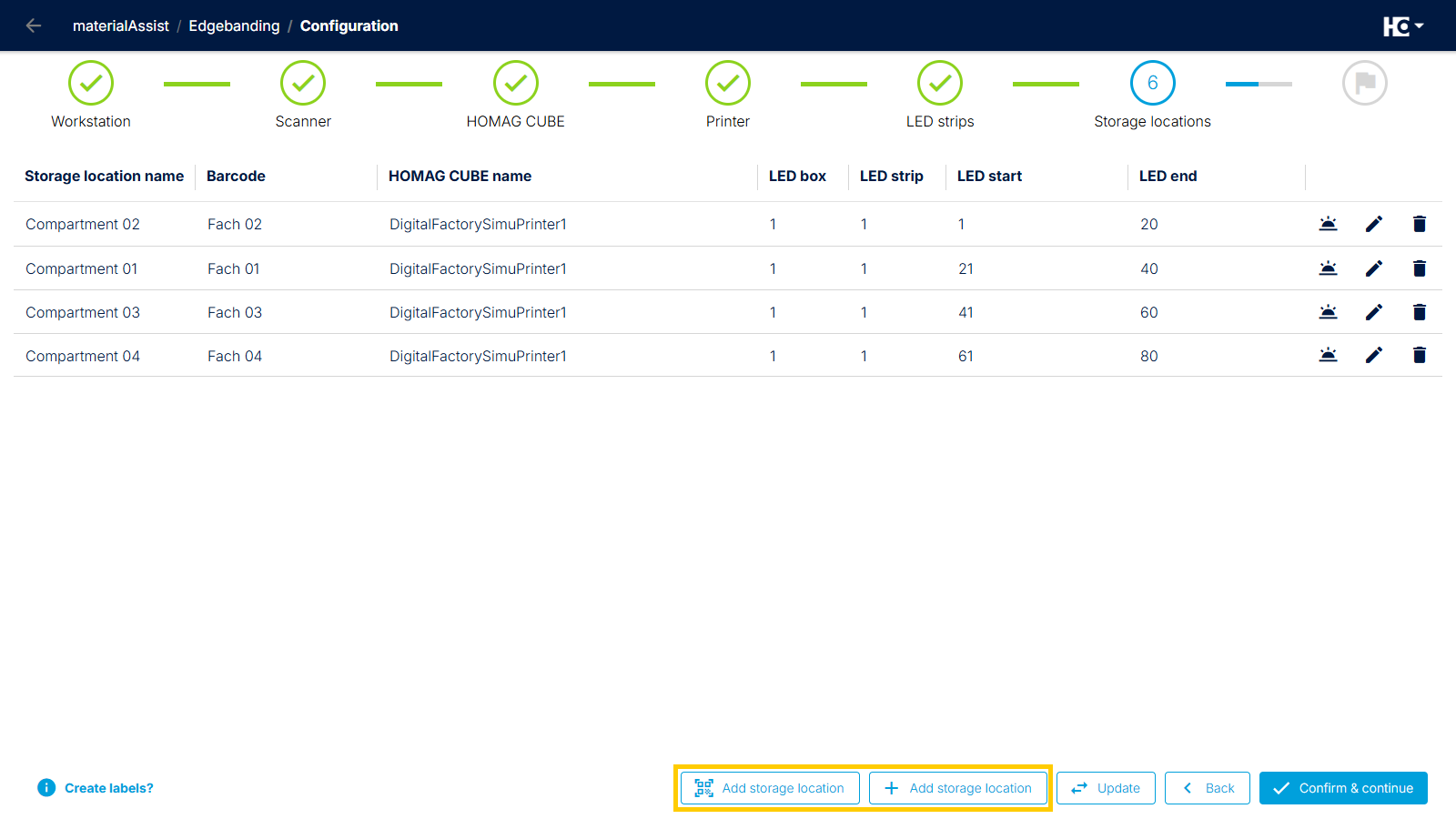Select the Compartment 02 name cell
The height and width of the screenshot is (819, 1456).
[83, 224]
